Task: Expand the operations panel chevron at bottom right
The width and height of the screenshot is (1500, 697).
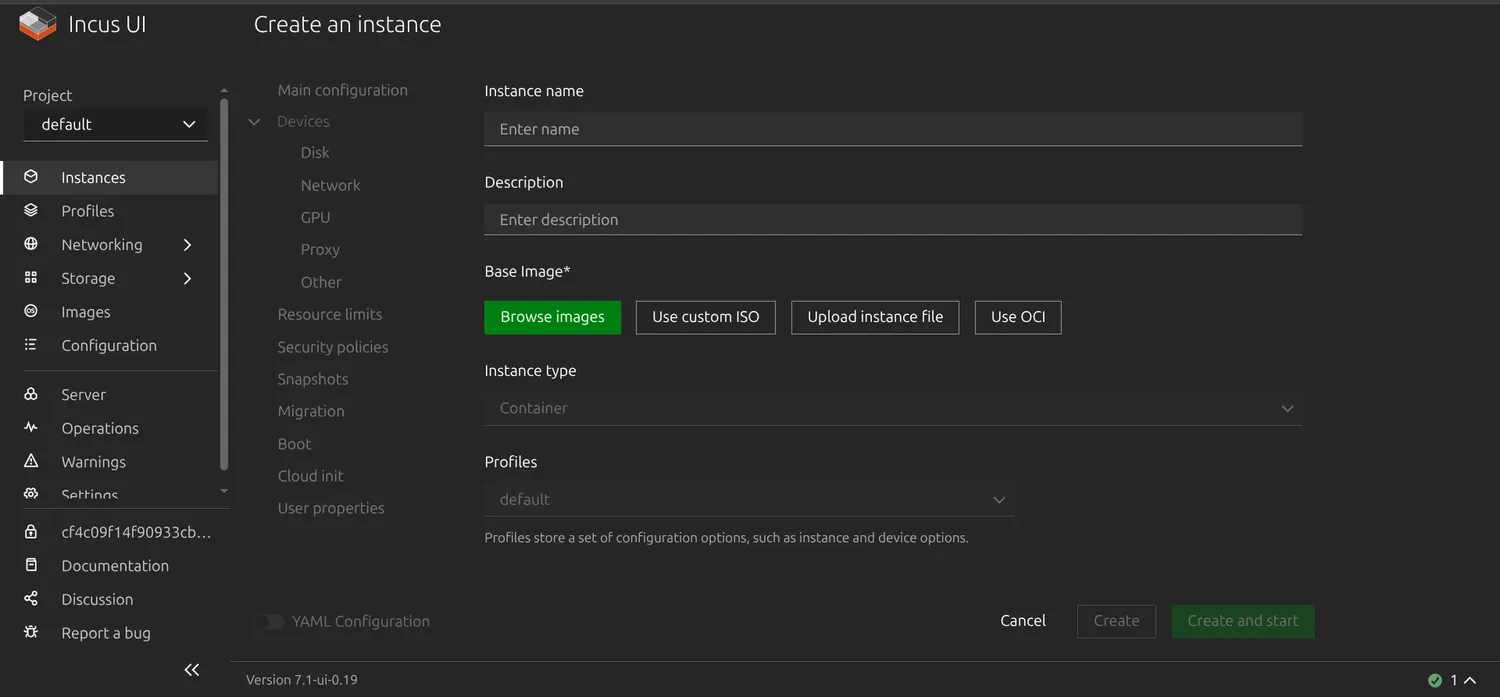Action: tap(1469, 680)
